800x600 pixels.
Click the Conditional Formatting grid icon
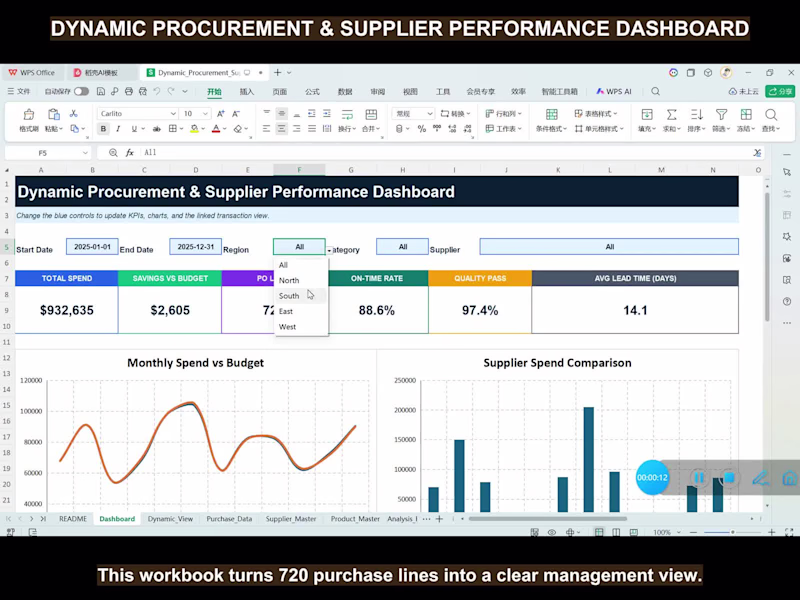551,114
